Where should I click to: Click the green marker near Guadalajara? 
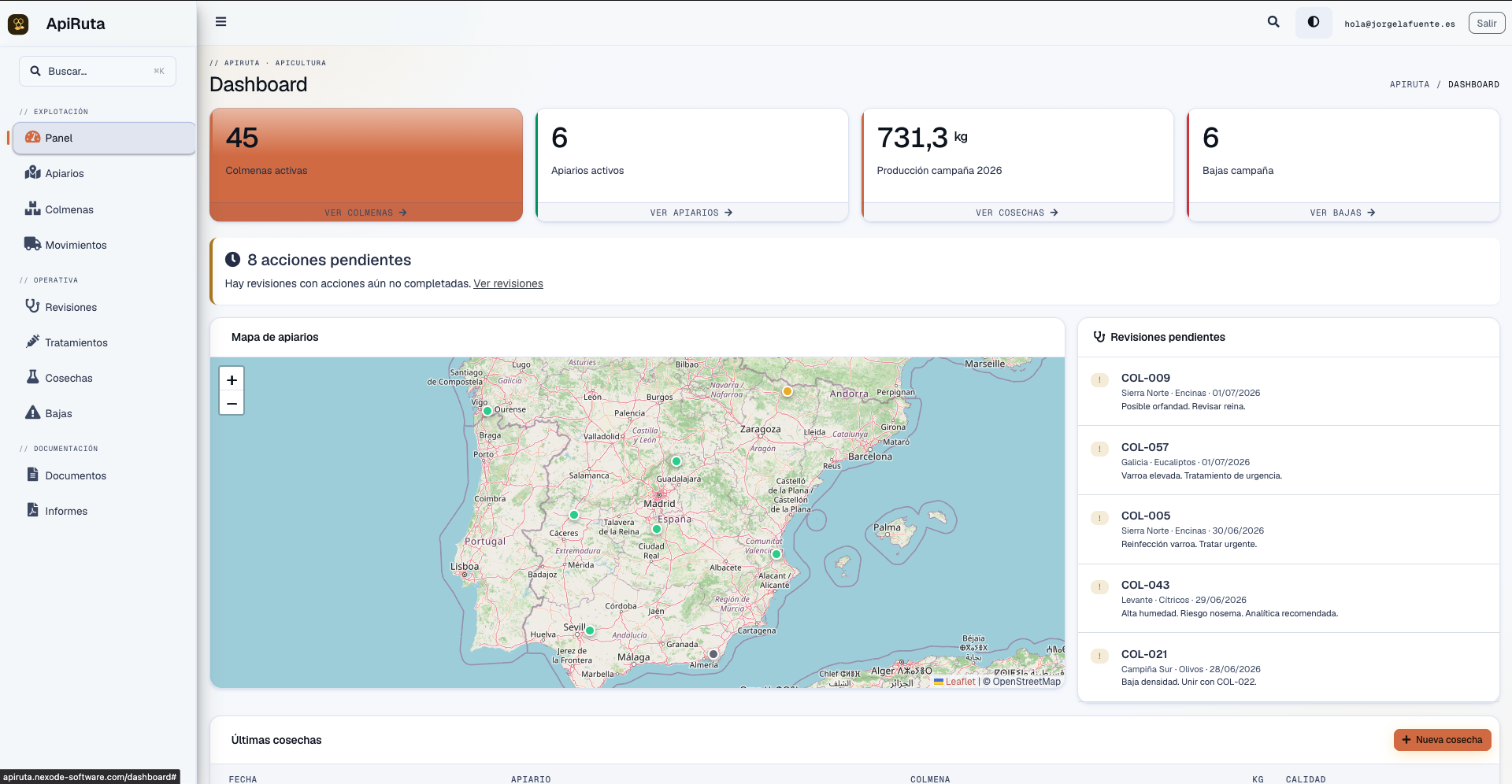676,461
